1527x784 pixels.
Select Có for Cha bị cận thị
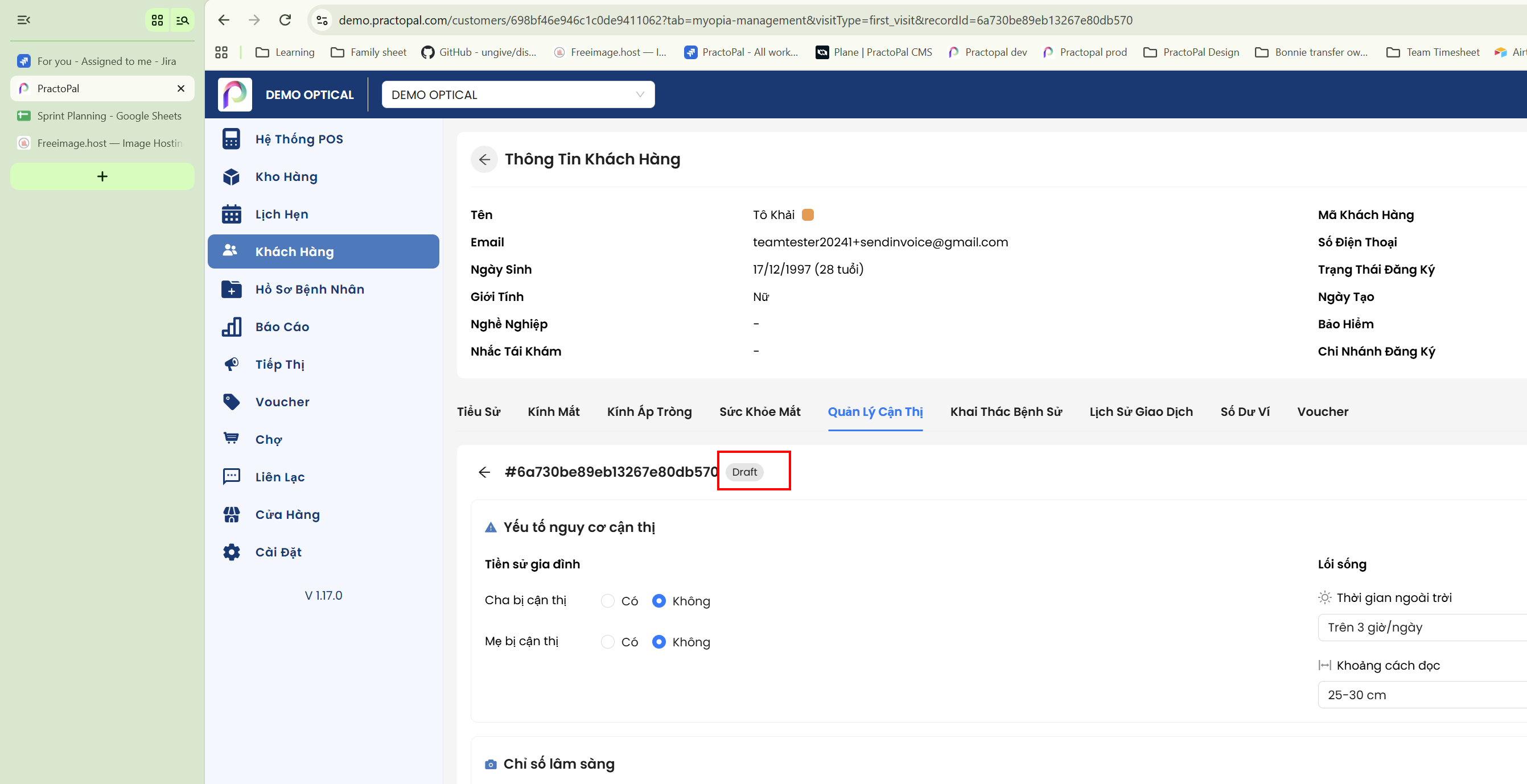click(x=608, y=601)
